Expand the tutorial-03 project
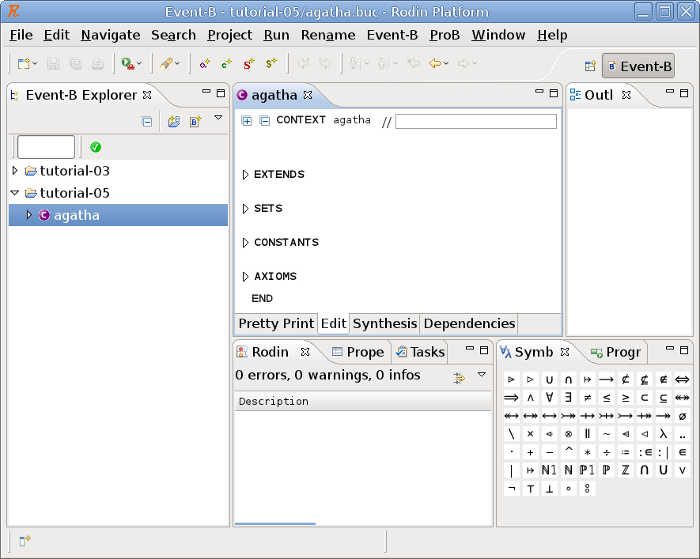Screen dimensions: 700x559 [x=15, y=170]
